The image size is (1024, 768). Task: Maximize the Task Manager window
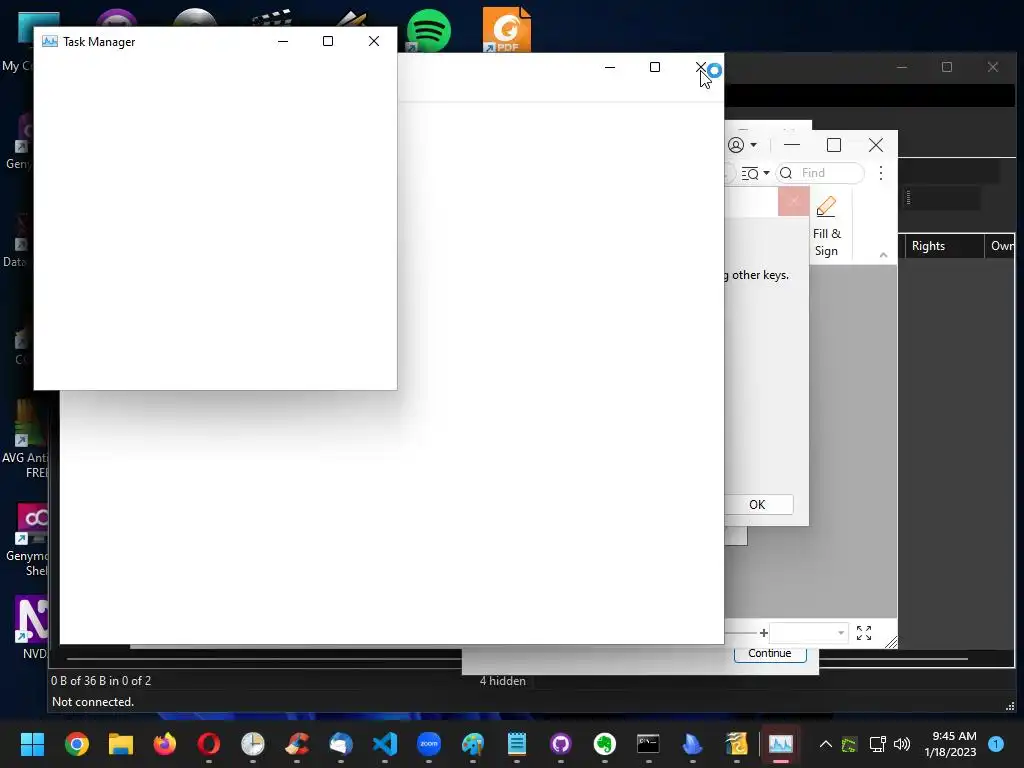click(328, 41)
